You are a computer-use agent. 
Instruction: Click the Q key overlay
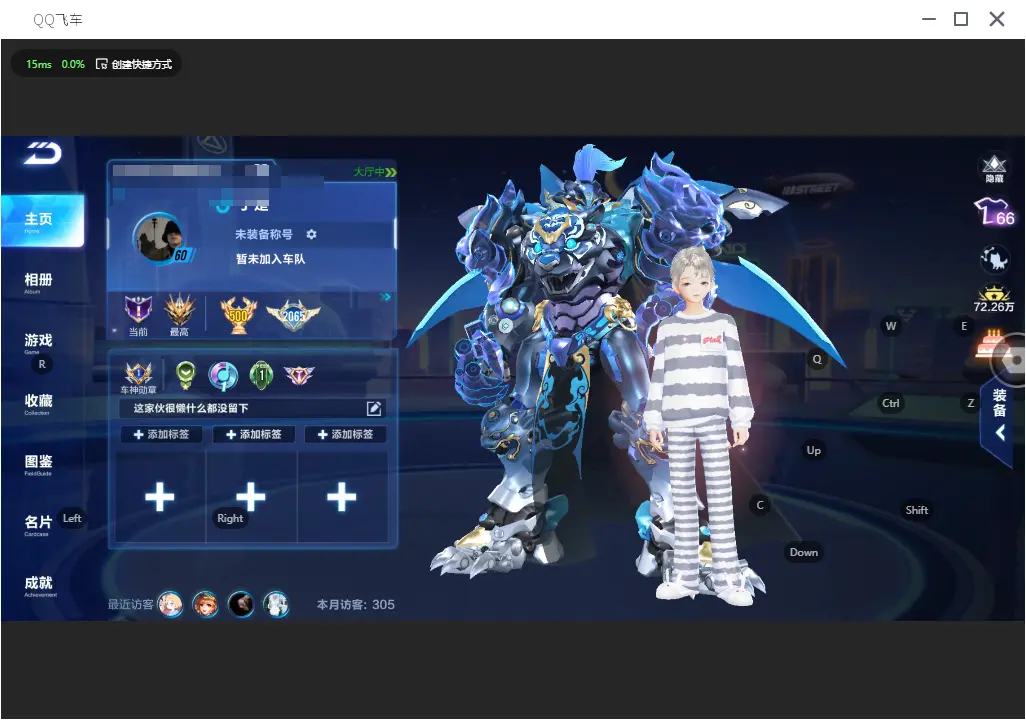click(x=817, y=359)
